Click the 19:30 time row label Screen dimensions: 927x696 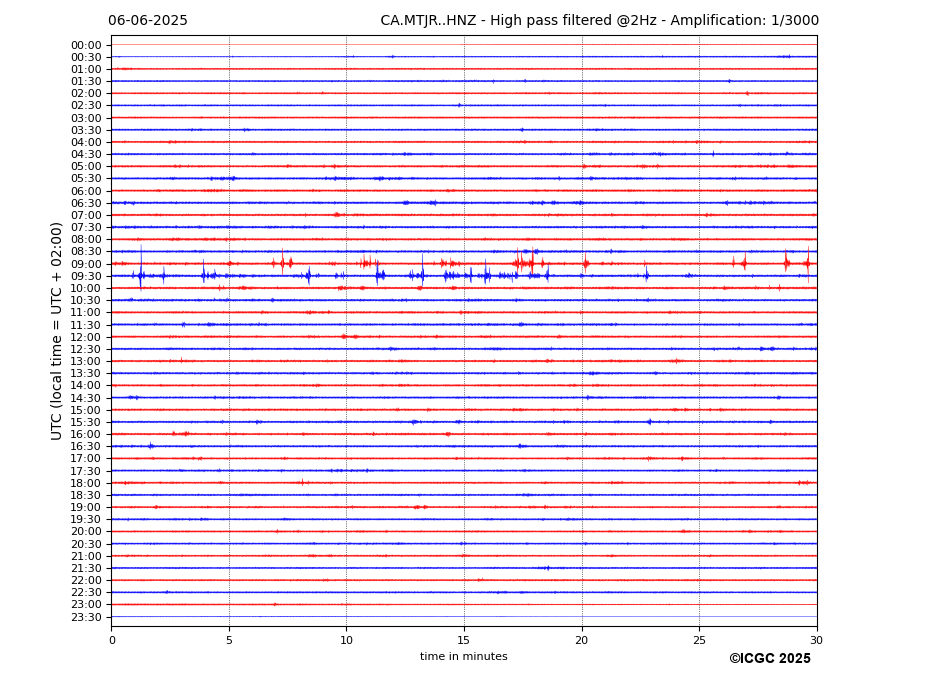click(x=86, y=520)
